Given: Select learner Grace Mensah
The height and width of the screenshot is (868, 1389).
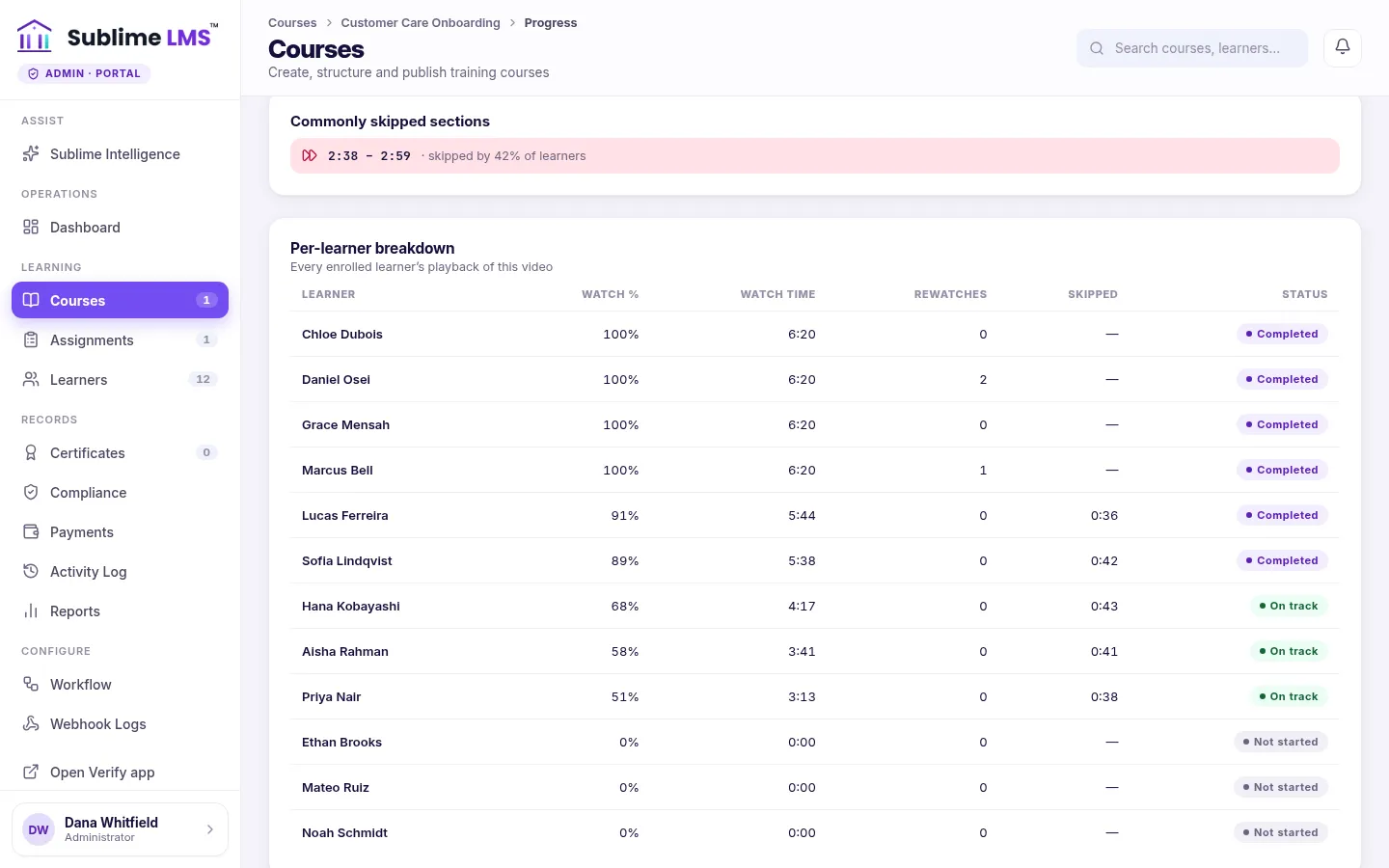Looking at the screenshot, I should pos(345,425).
